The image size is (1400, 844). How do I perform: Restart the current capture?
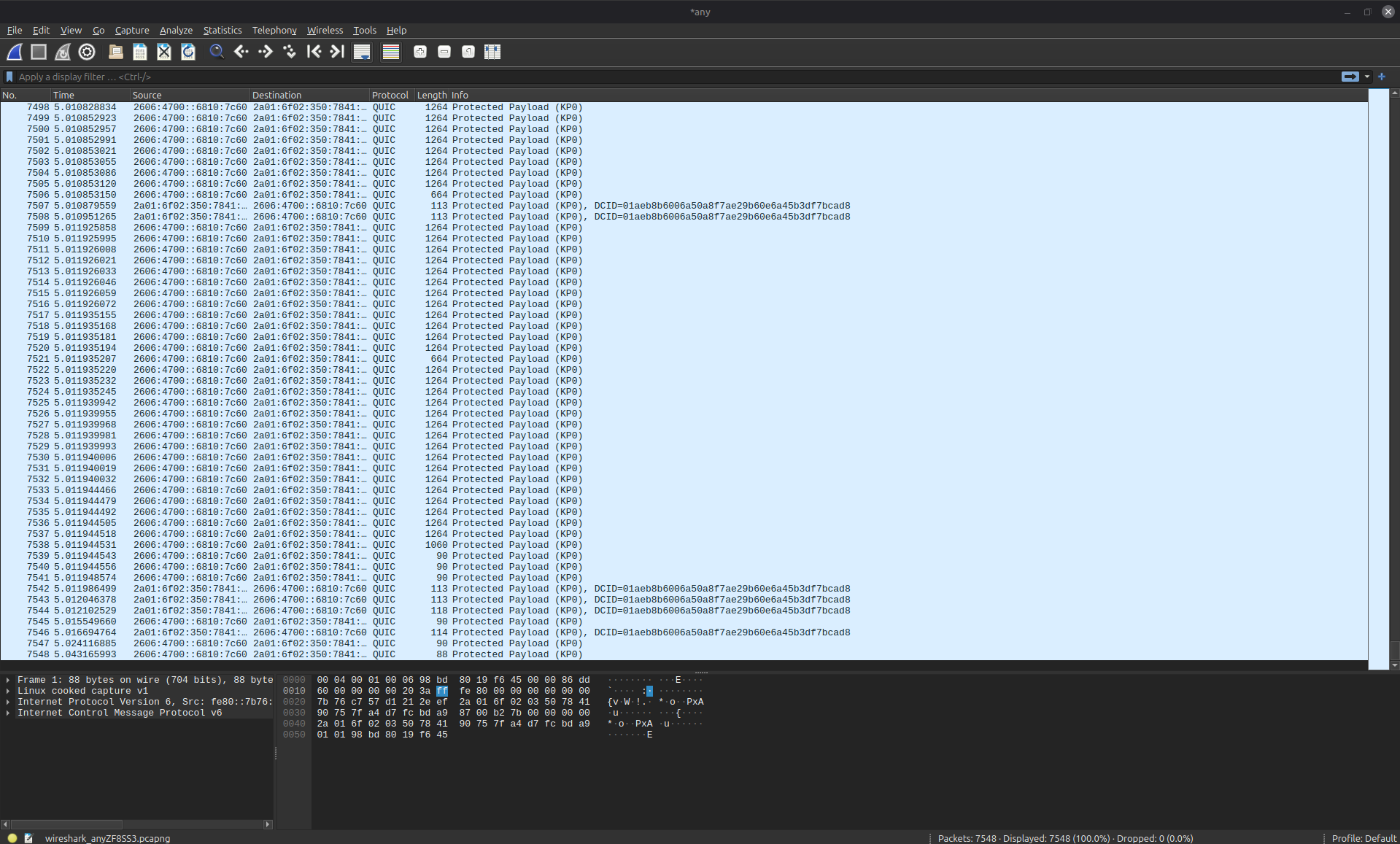click(x=63, y=52)
